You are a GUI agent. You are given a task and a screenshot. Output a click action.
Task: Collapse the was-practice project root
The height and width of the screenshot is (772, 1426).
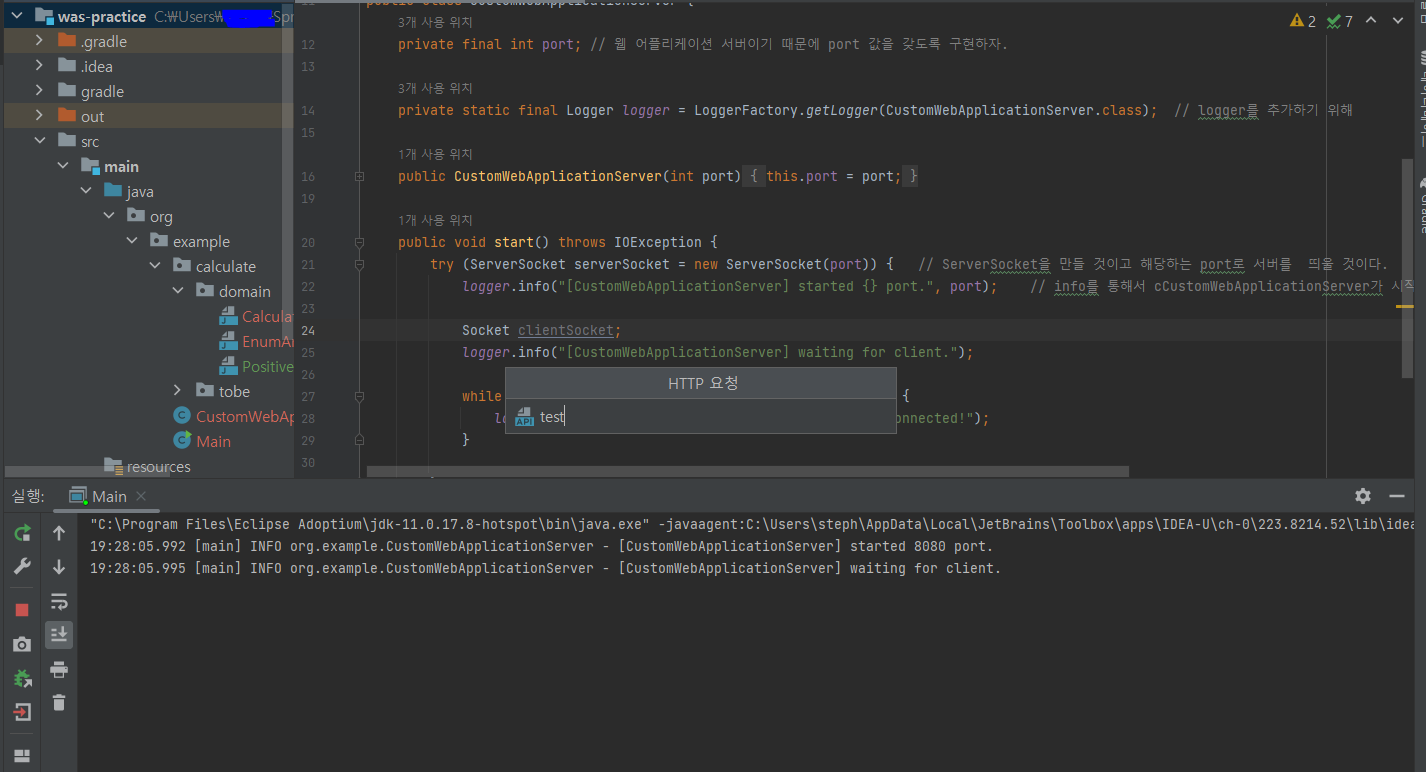pos(17,16)
